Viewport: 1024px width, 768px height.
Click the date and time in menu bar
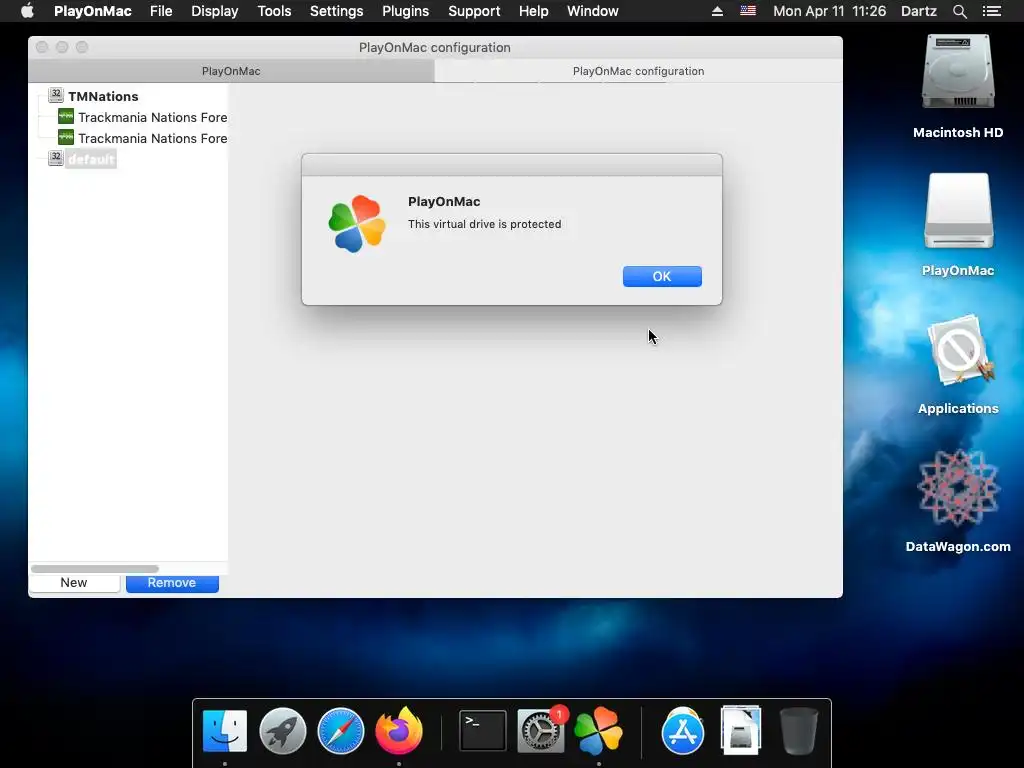829,11
